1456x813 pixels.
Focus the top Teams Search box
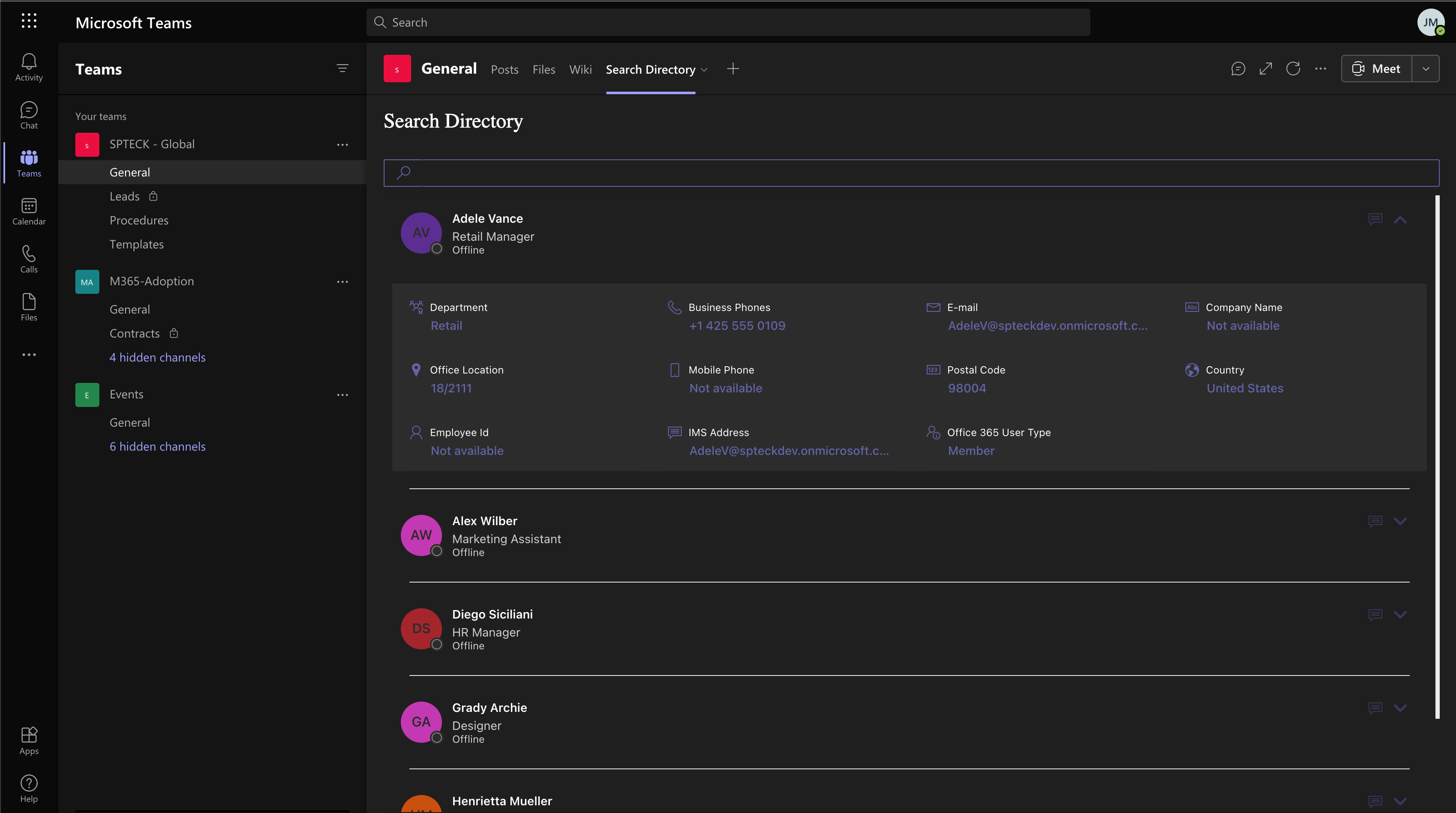(728, 23)
